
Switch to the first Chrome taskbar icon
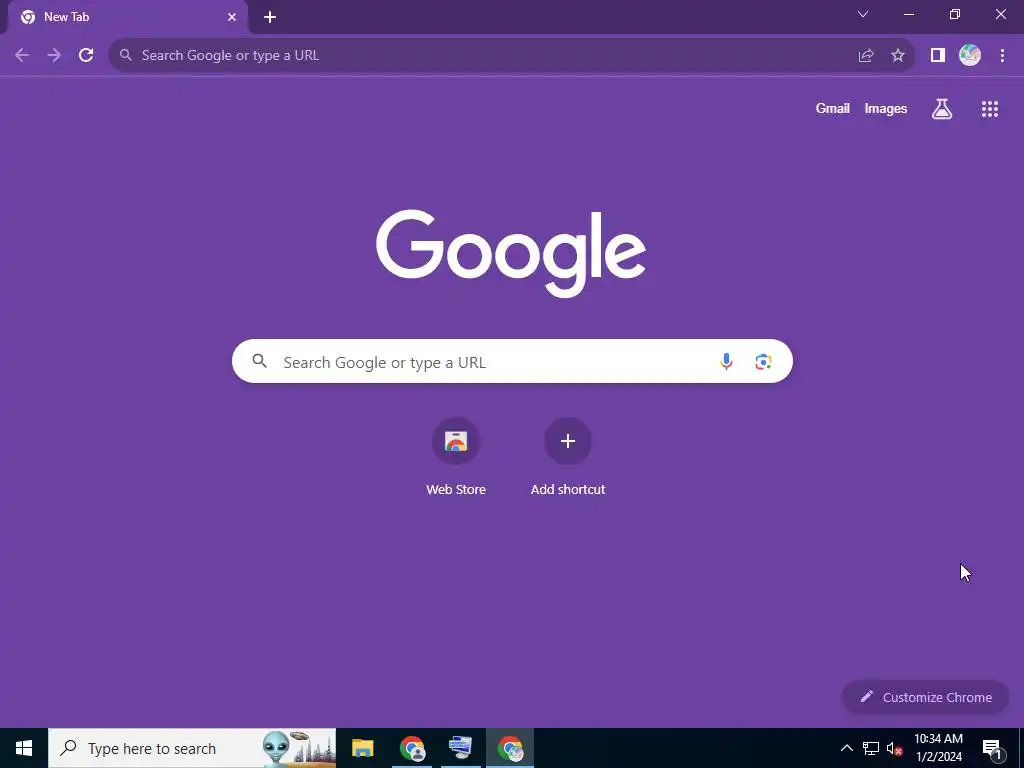coord(412,748)
